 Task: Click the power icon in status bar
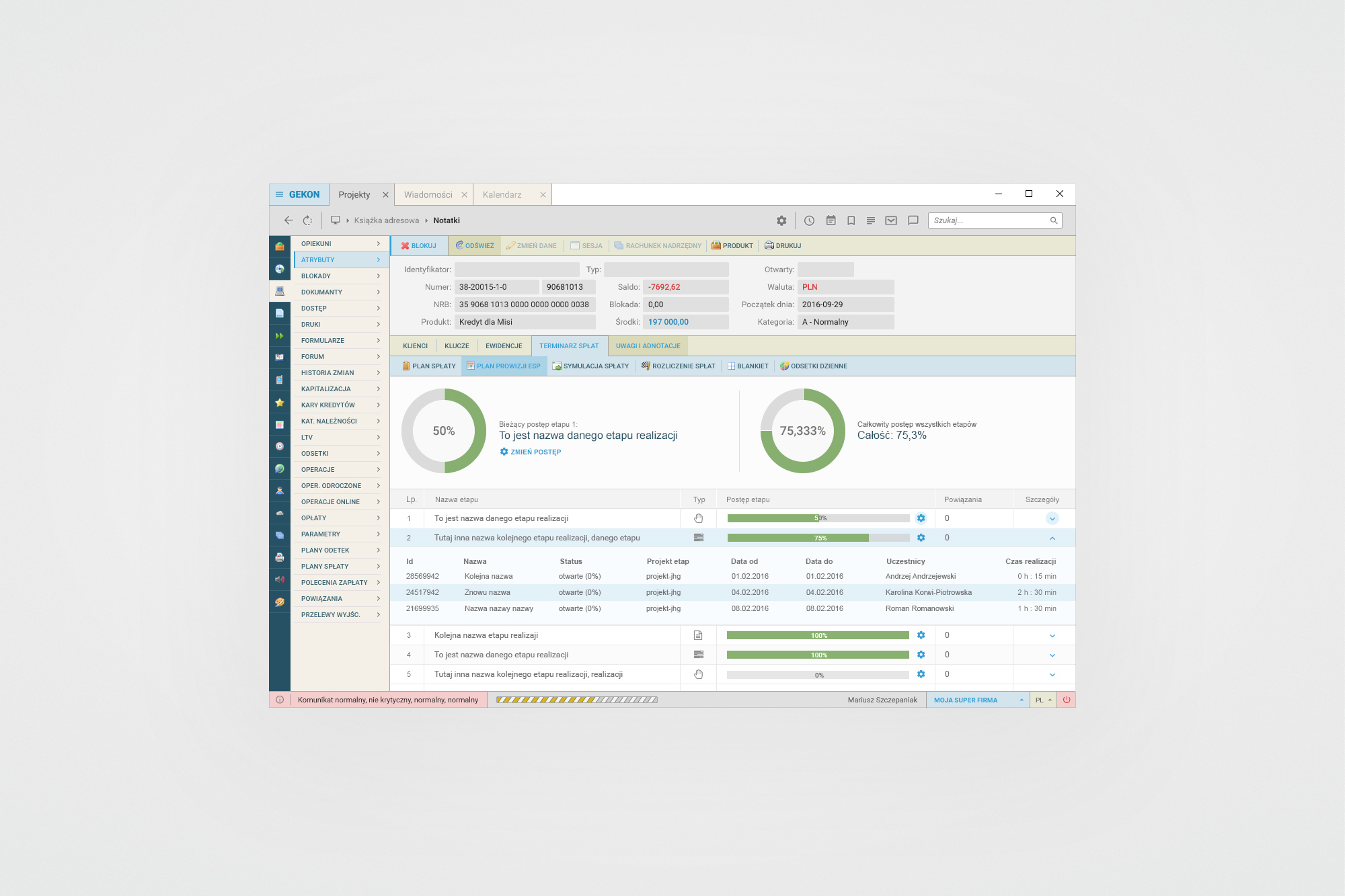point(1067,700)
